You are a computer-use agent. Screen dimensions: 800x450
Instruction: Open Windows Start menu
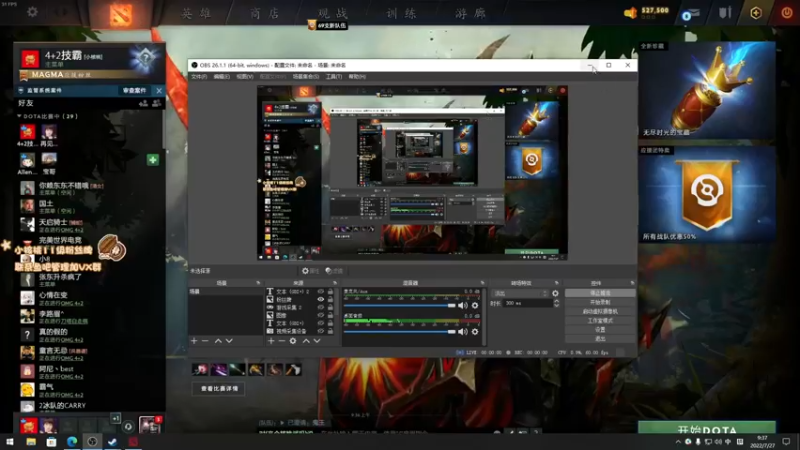pyautogui.click(x=10, y=442)
